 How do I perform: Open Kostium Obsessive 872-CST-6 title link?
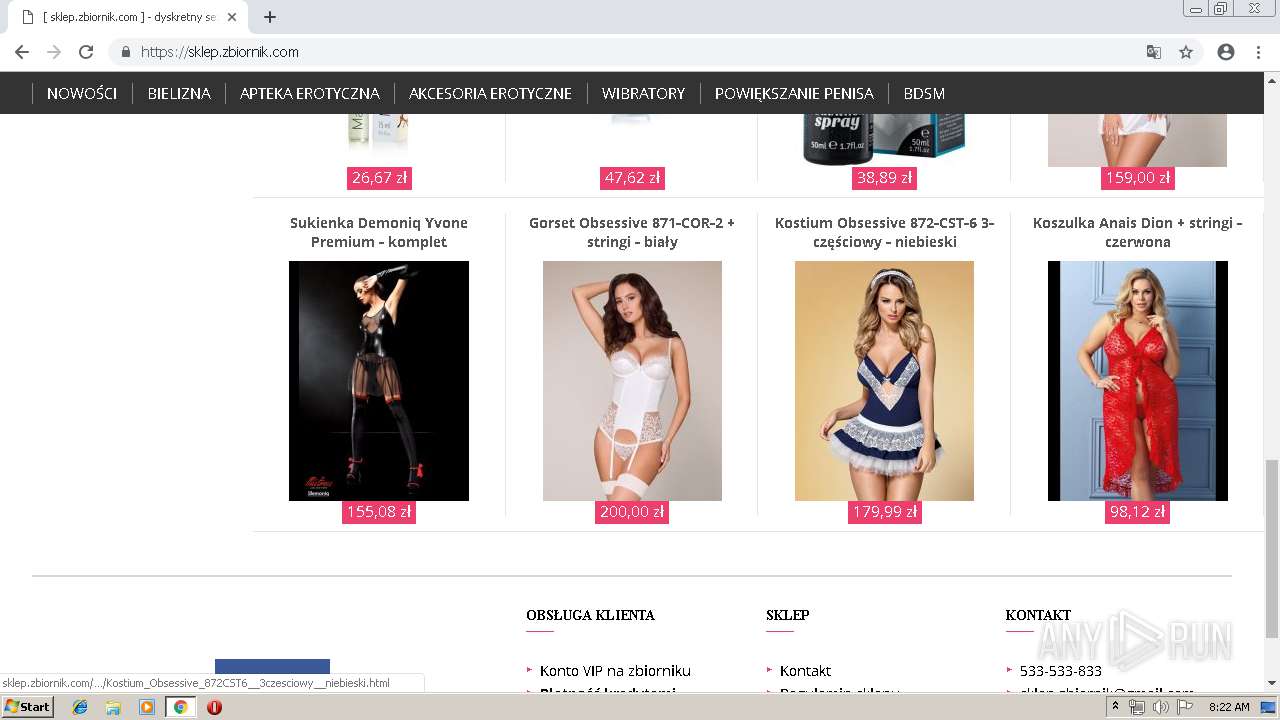[884, 232]
